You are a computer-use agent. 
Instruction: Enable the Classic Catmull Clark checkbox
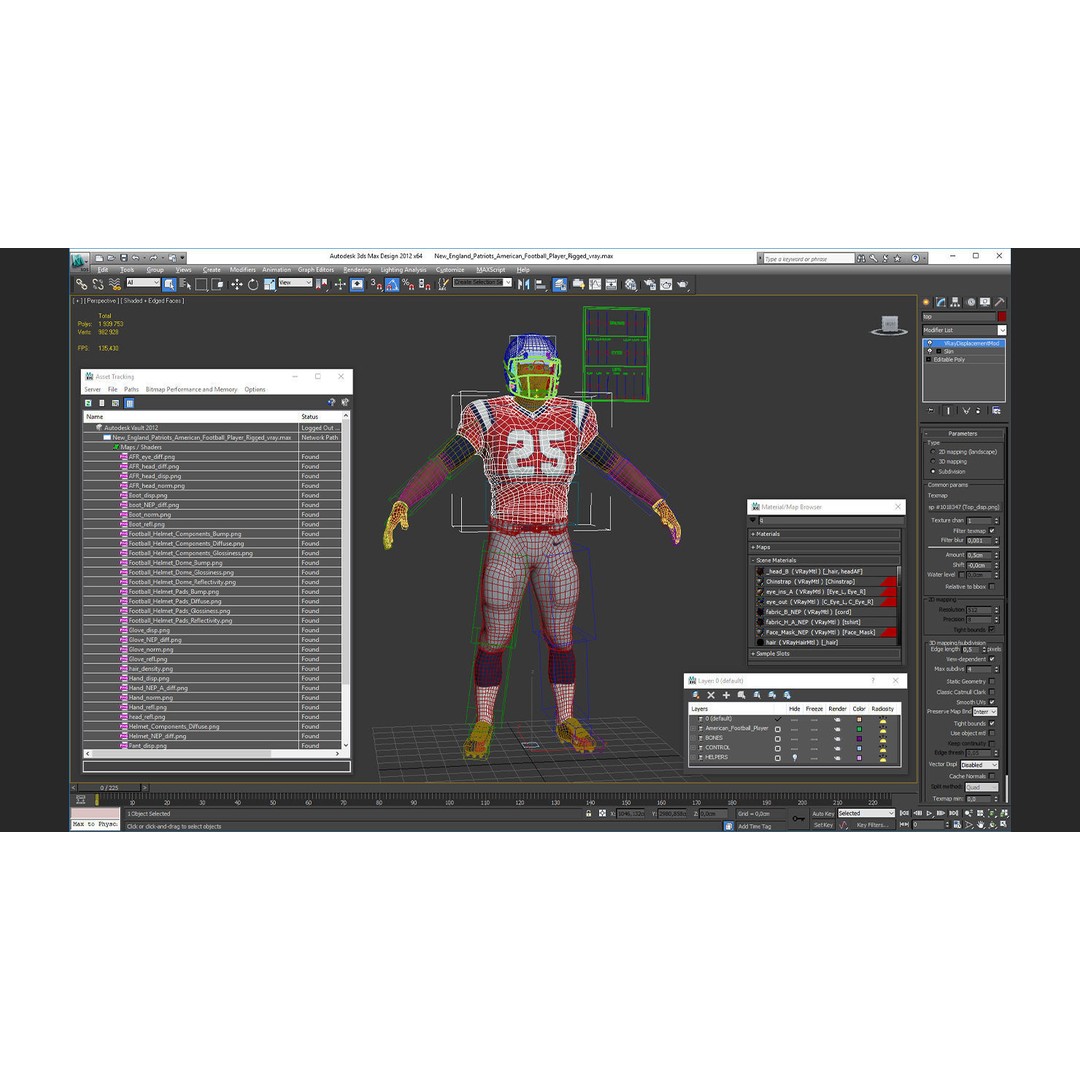pos(992,692)
